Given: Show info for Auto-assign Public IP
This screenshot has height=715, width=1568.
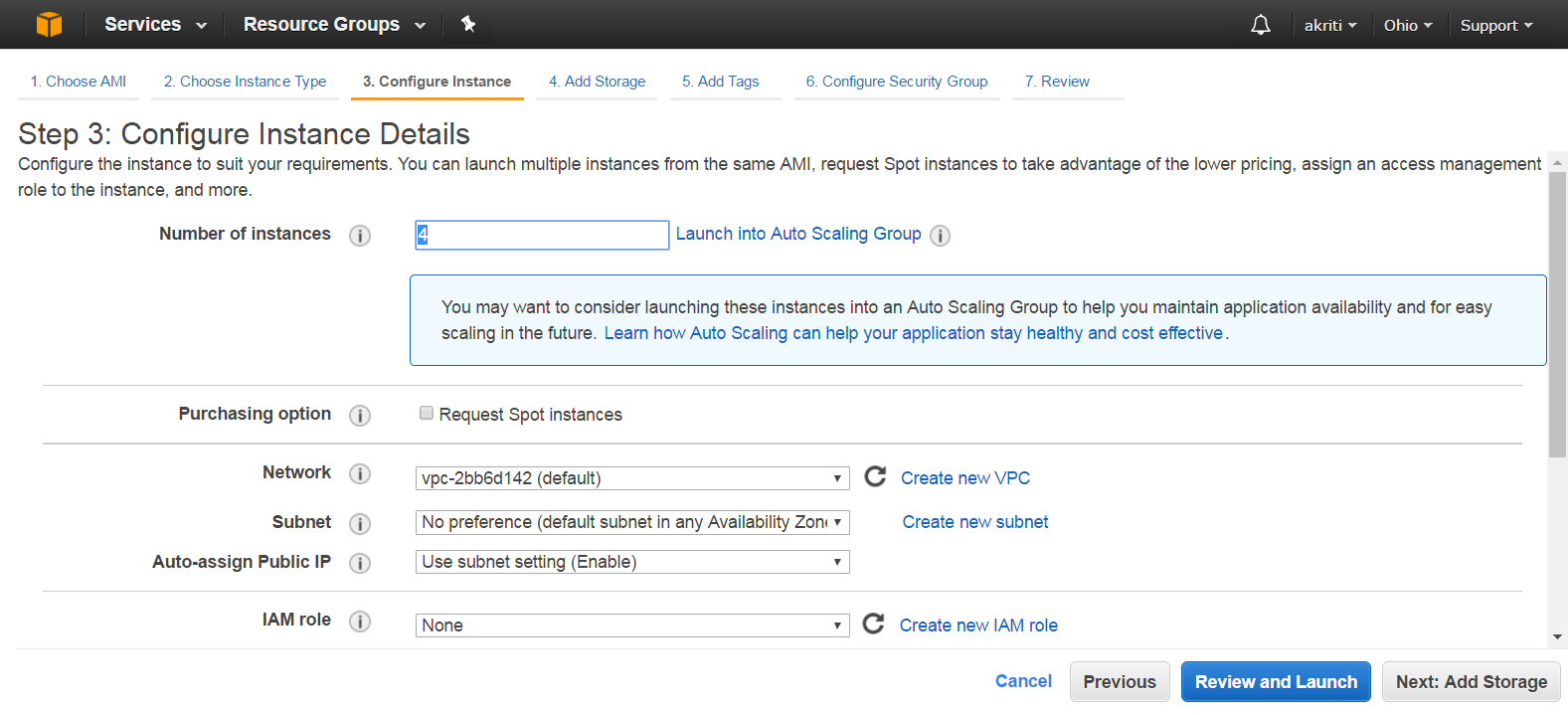Looking at the screenshot, I should tap(360, 563).
